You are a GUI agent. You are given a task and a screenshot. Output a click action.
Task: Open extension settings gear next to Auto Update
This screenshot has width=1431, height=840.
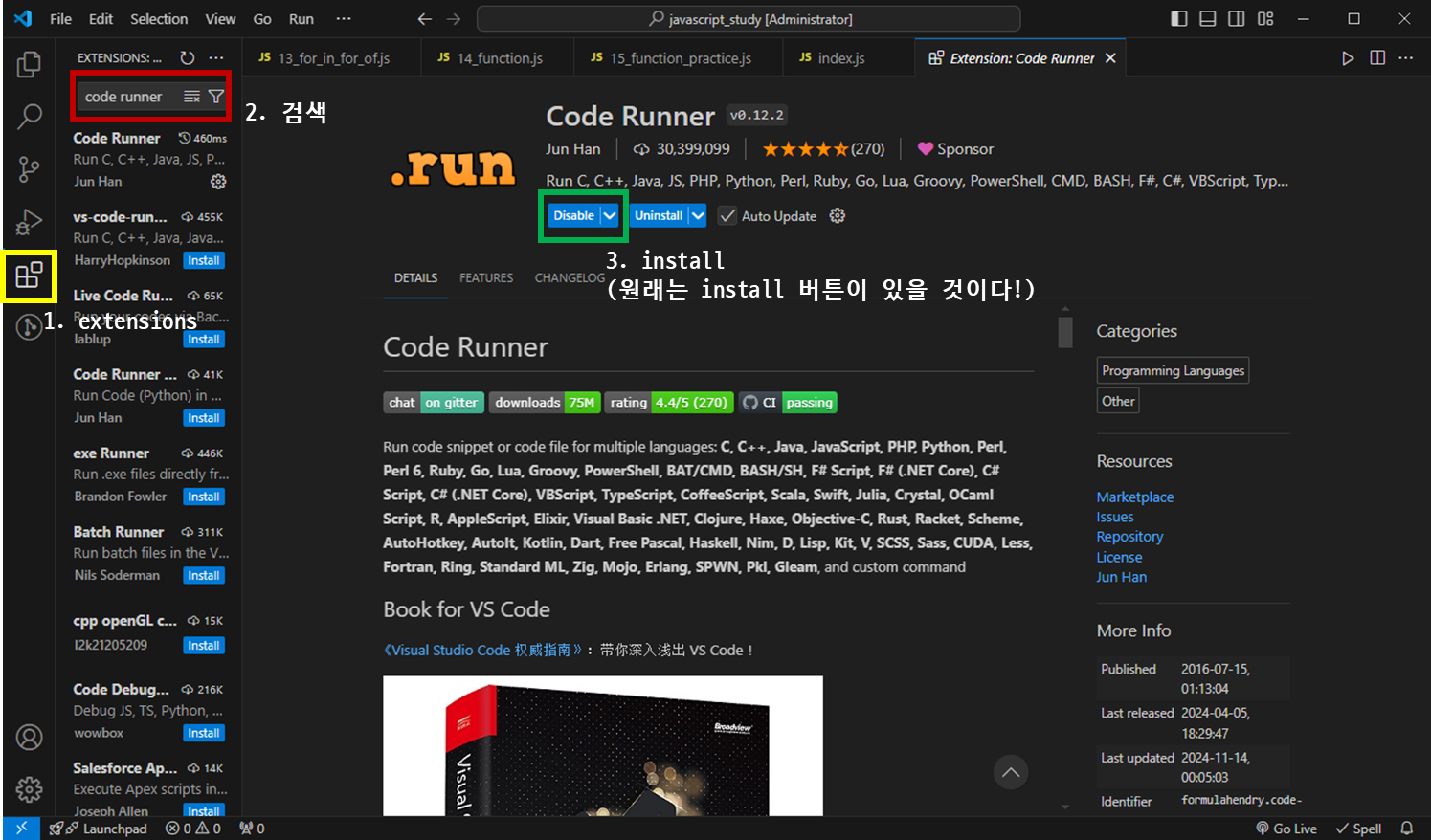(838, 216)
